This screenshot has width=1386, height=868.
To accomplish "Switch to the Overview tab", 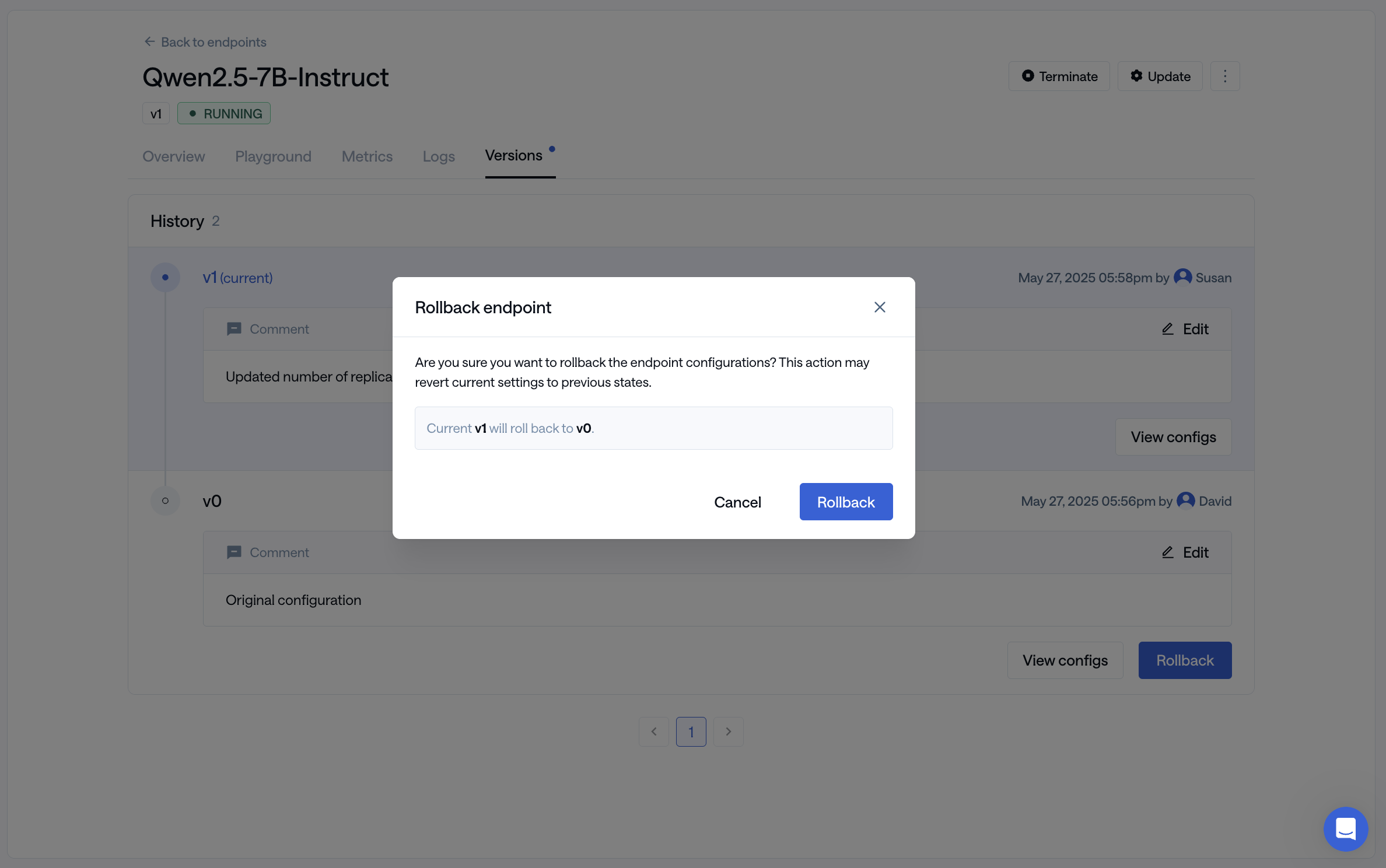I will click(173, 156).
